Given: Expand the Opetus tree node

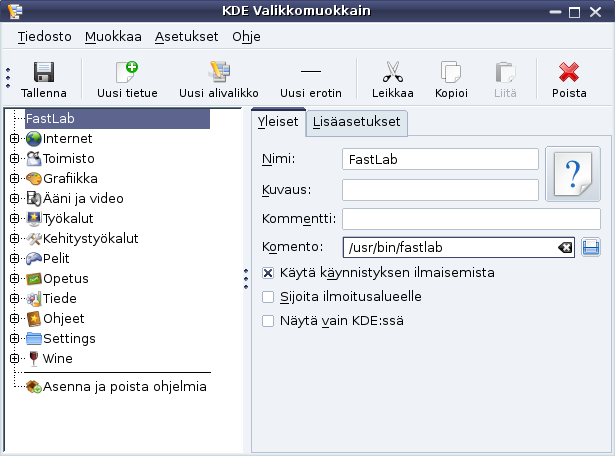Looking at the screenshot, I should 14,278.
